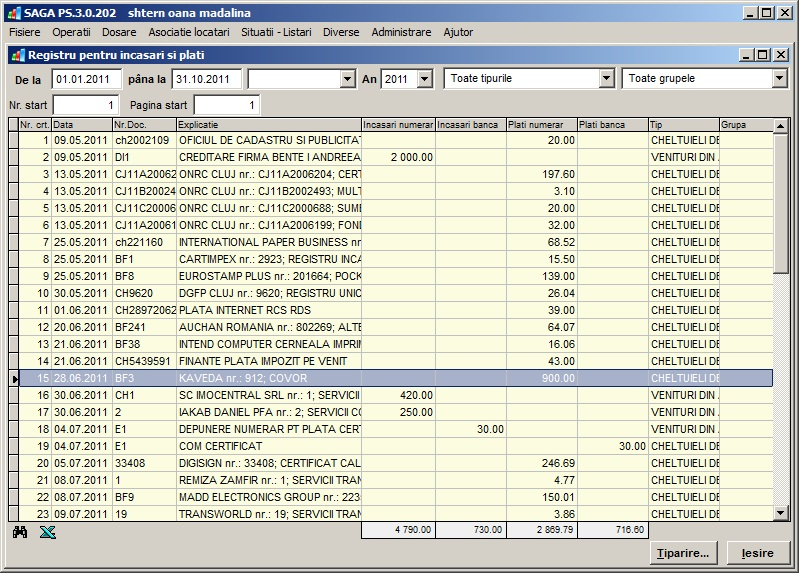
Task: Select row FINANTE PLATA IMPOZIT PE VENIT
Action: tap(396, 361)
